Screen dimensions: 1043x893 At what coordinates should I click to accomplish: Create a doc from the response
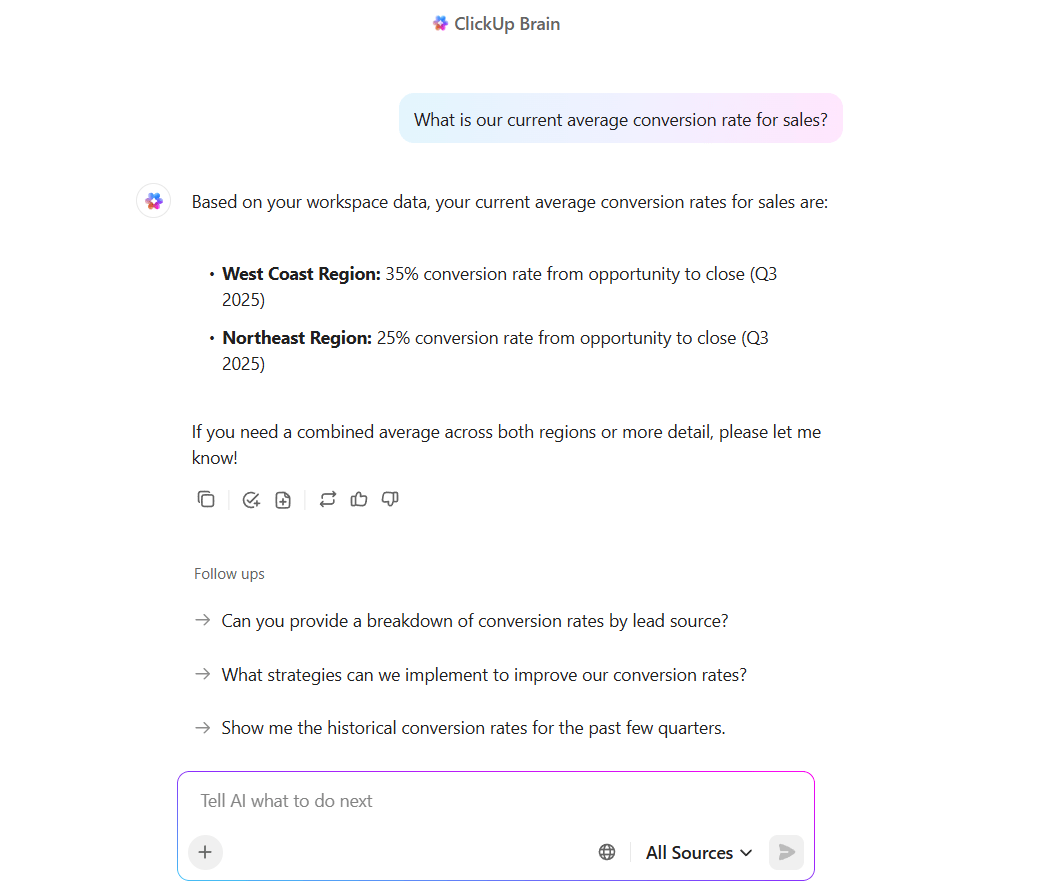283,500
